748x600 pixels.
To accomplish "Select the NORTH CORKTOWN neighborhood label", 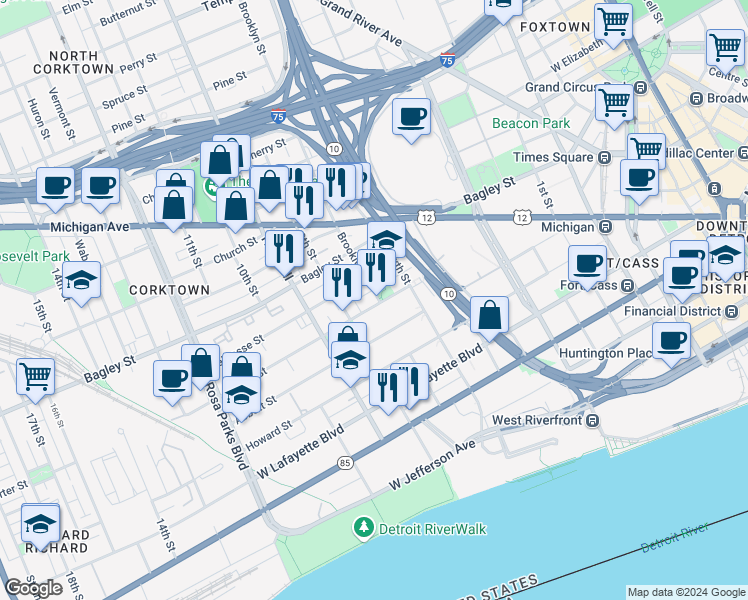I will [73, 62].
